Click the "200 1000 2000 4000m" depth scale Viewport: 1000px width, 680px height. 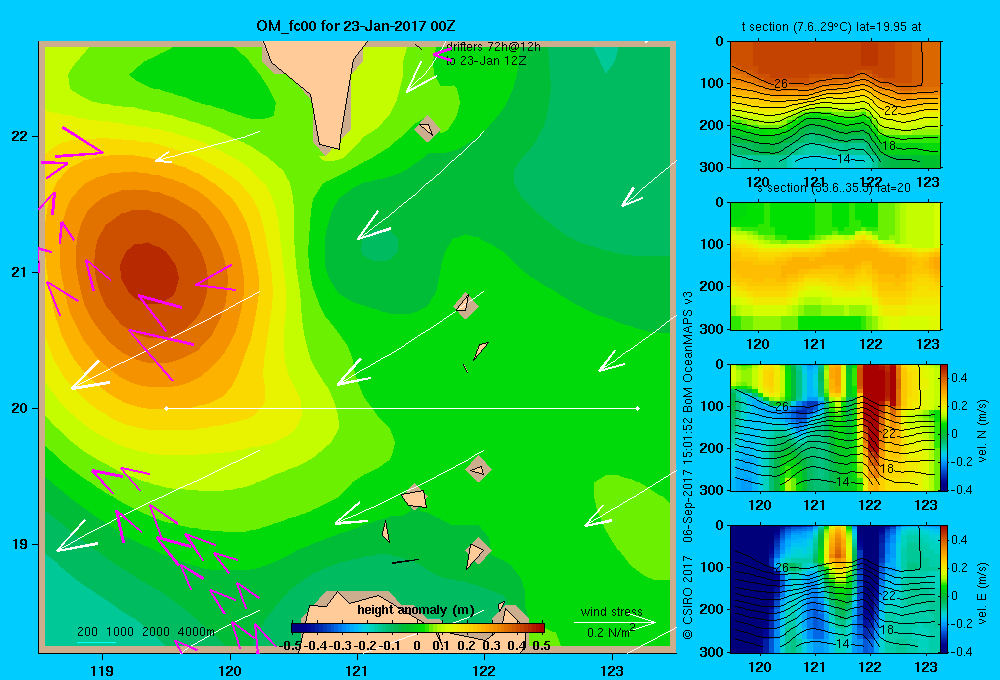(145, 632)
